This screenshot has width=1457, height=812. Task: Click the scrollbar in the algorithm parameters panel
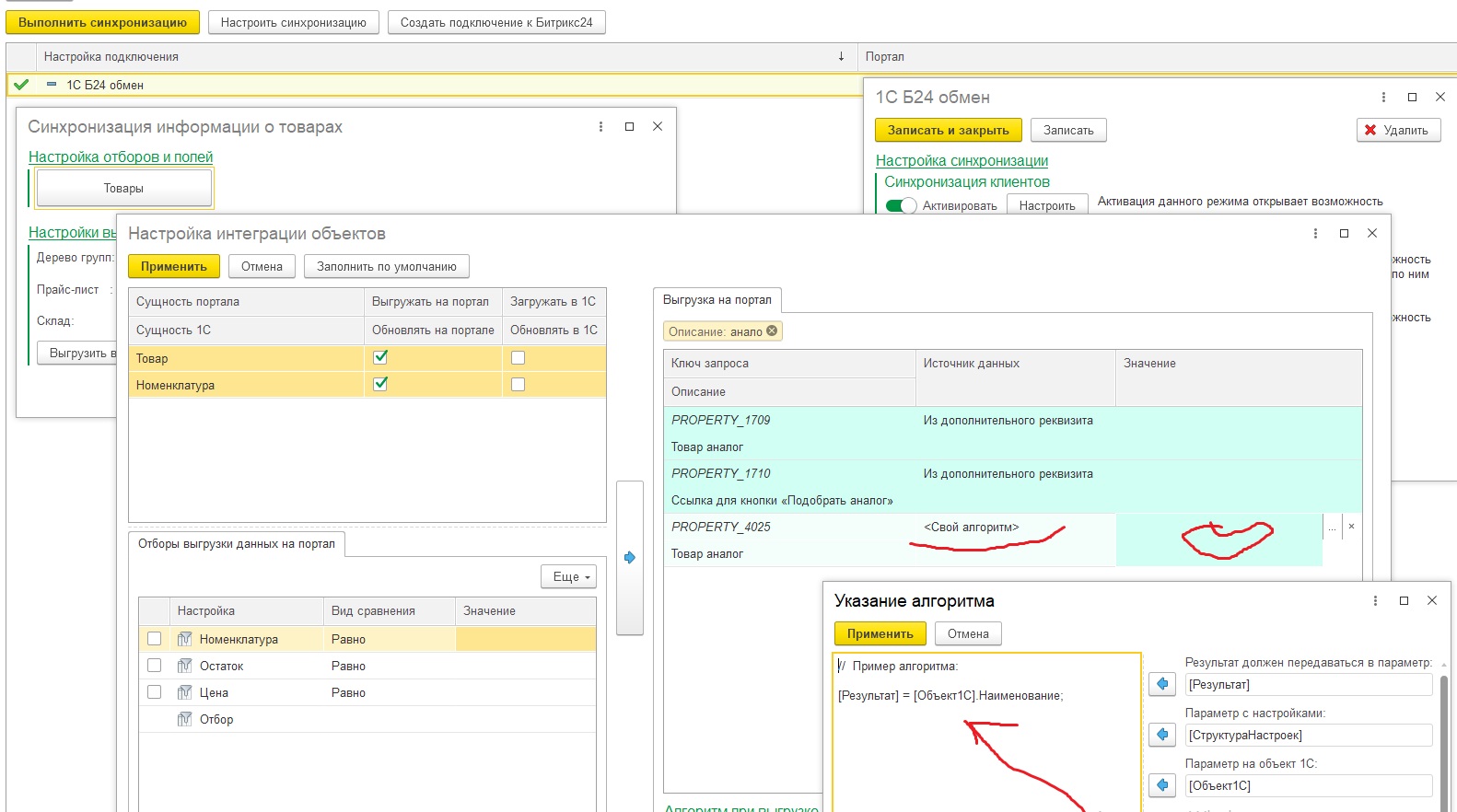point(1443,737)
